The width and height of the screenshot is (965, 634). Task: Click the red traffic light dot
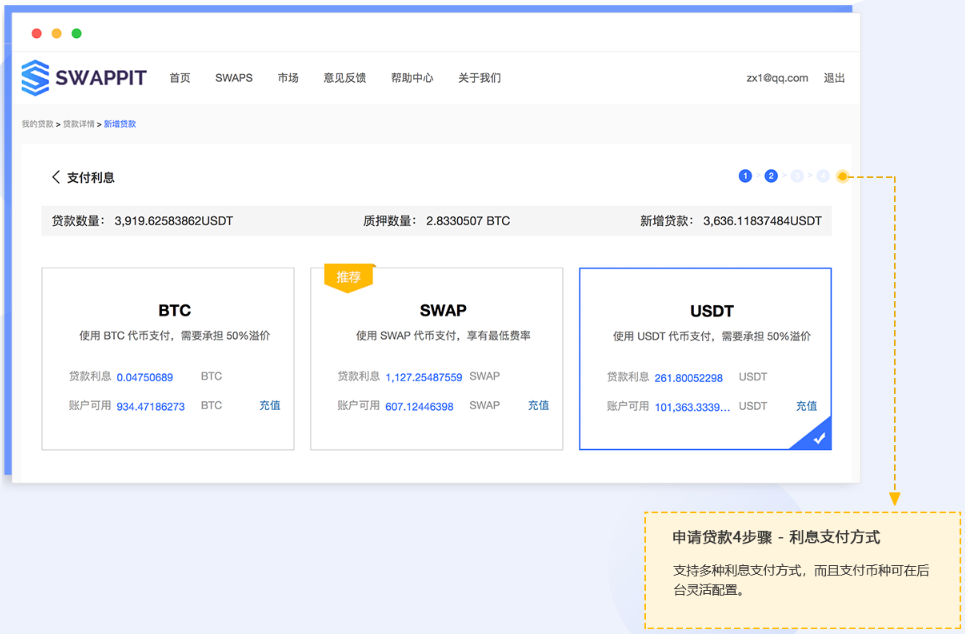point(36,32)
